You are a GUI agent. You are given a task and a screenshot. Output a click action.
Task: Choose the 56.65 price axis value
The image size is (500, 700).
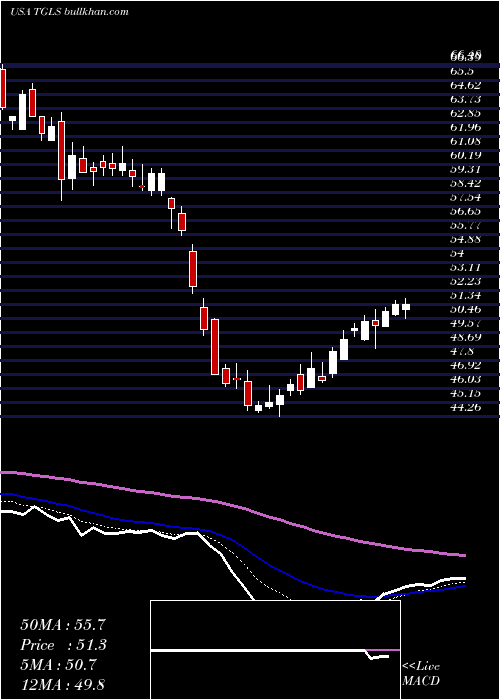point(466,211)
